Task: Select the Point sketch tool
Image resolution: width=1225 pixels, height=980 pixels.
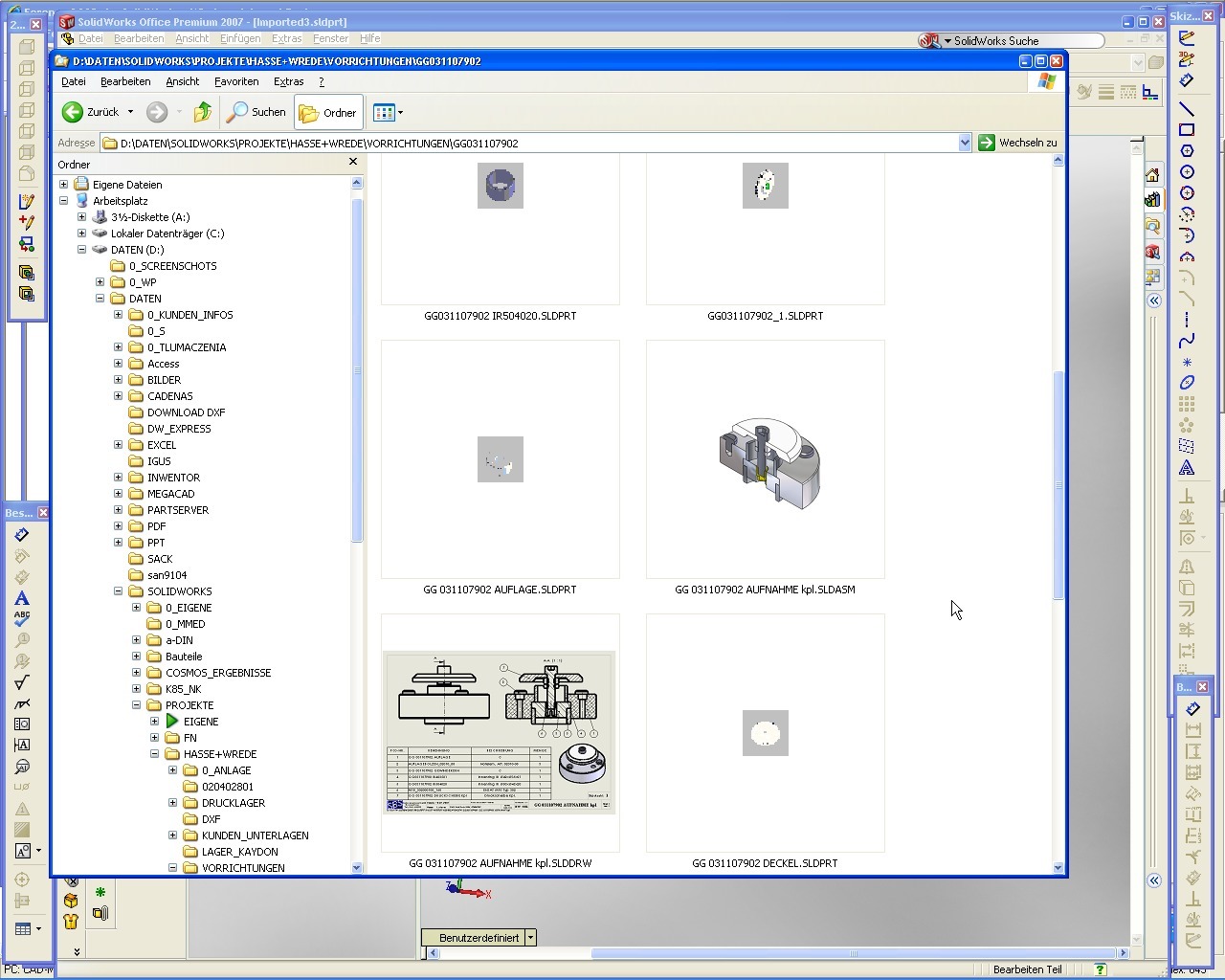Action: [1187, 362]
